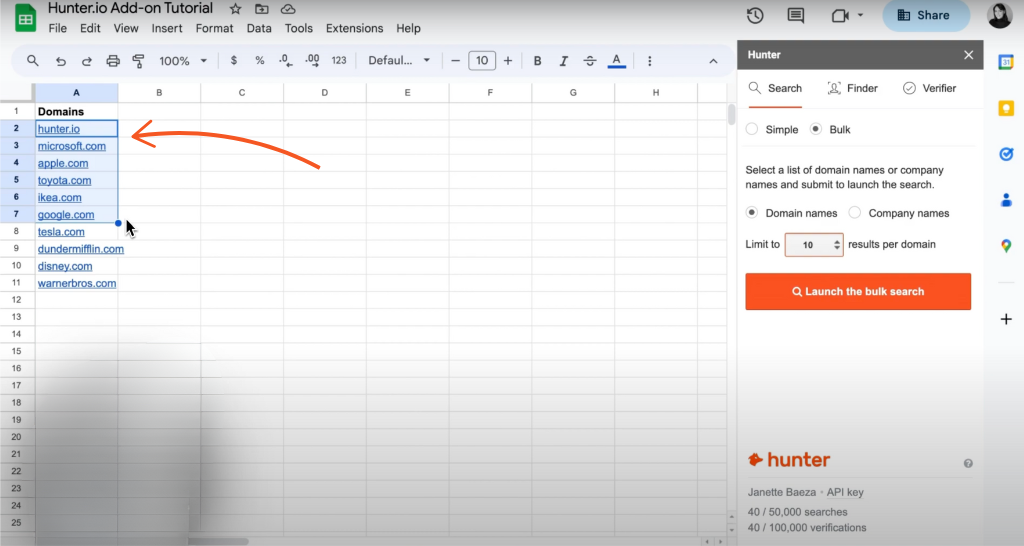Select column C header
Viewport: 1024px width, 546px height.
click(x=242, y=93)
